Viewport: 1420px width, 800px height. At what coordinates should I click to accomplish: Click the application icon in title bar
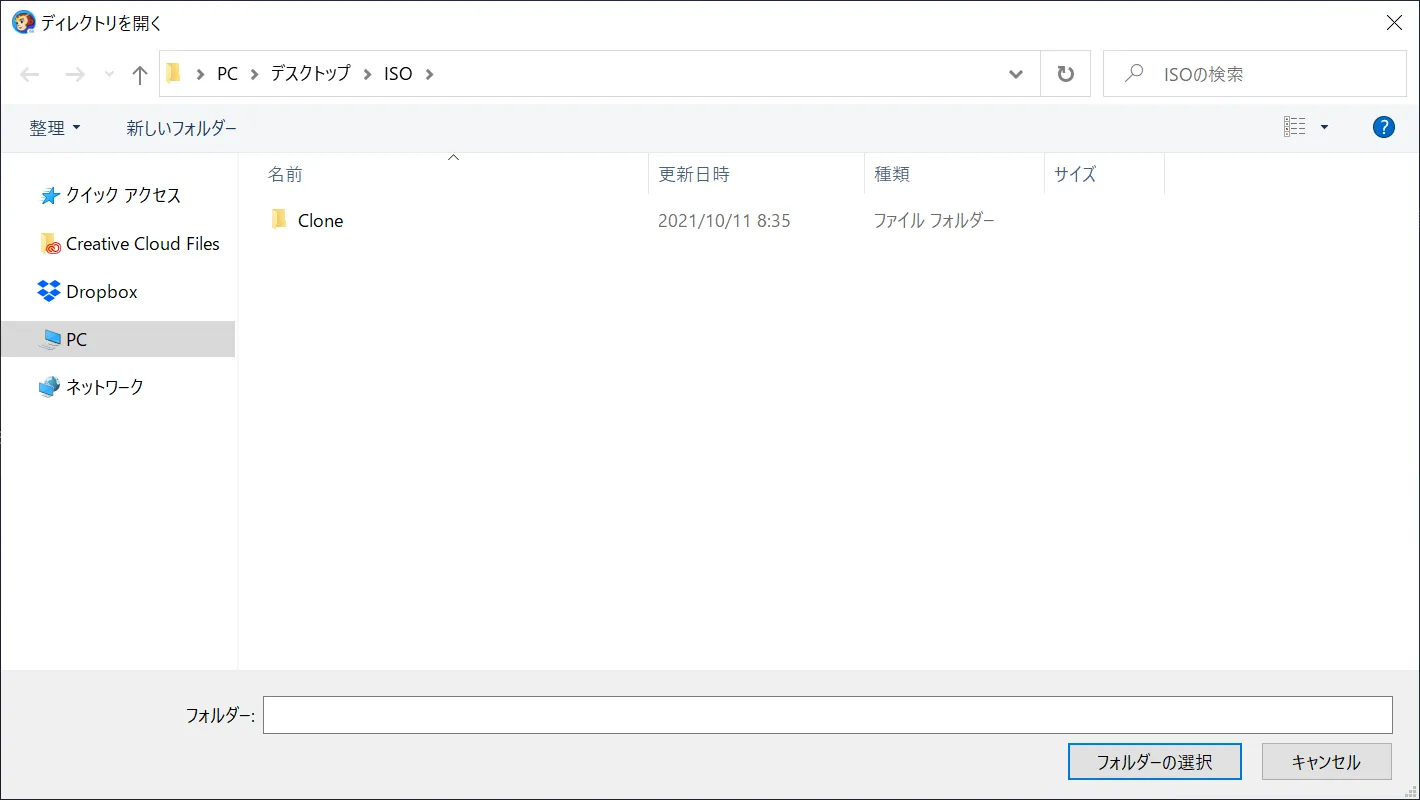pos(23,22)
